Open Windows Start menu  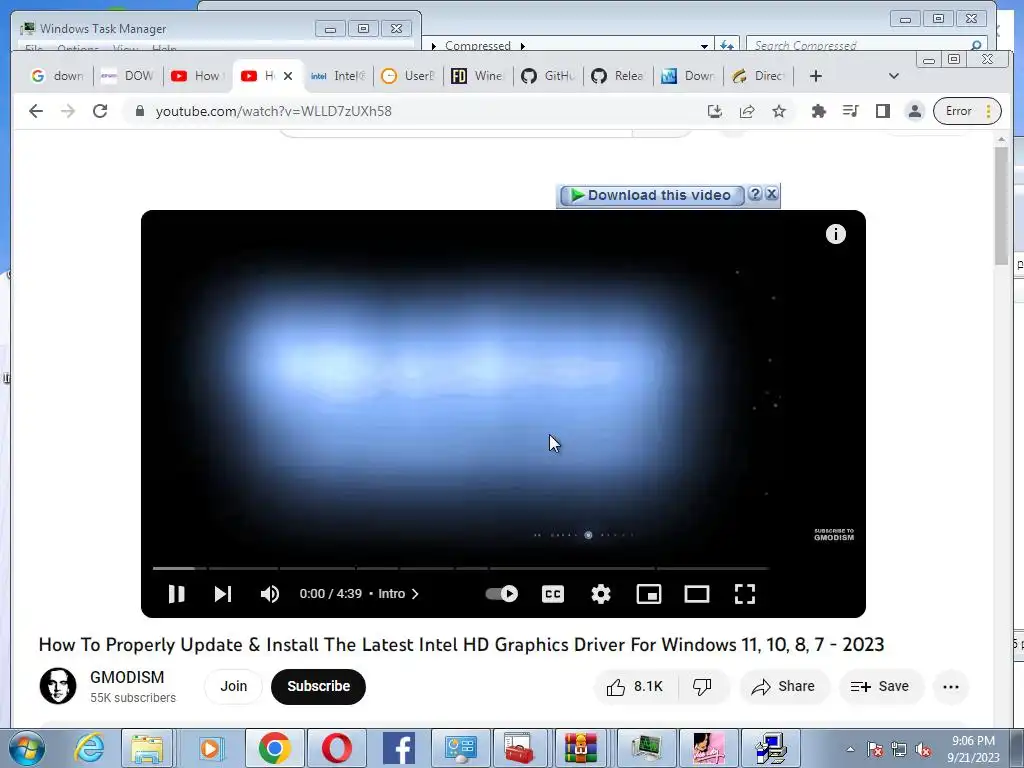pos(26,748)
